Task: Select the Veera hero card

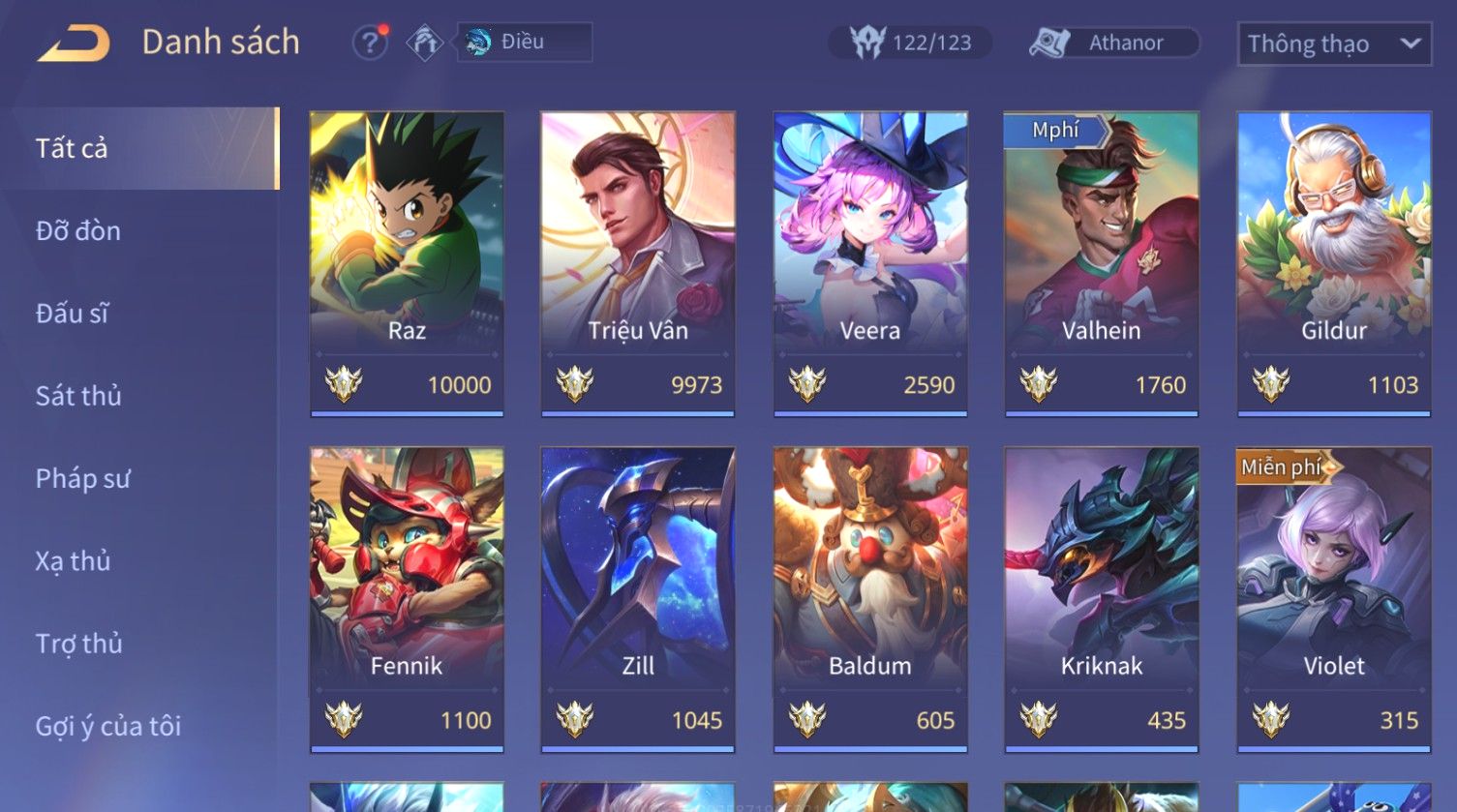Action: 870,264
